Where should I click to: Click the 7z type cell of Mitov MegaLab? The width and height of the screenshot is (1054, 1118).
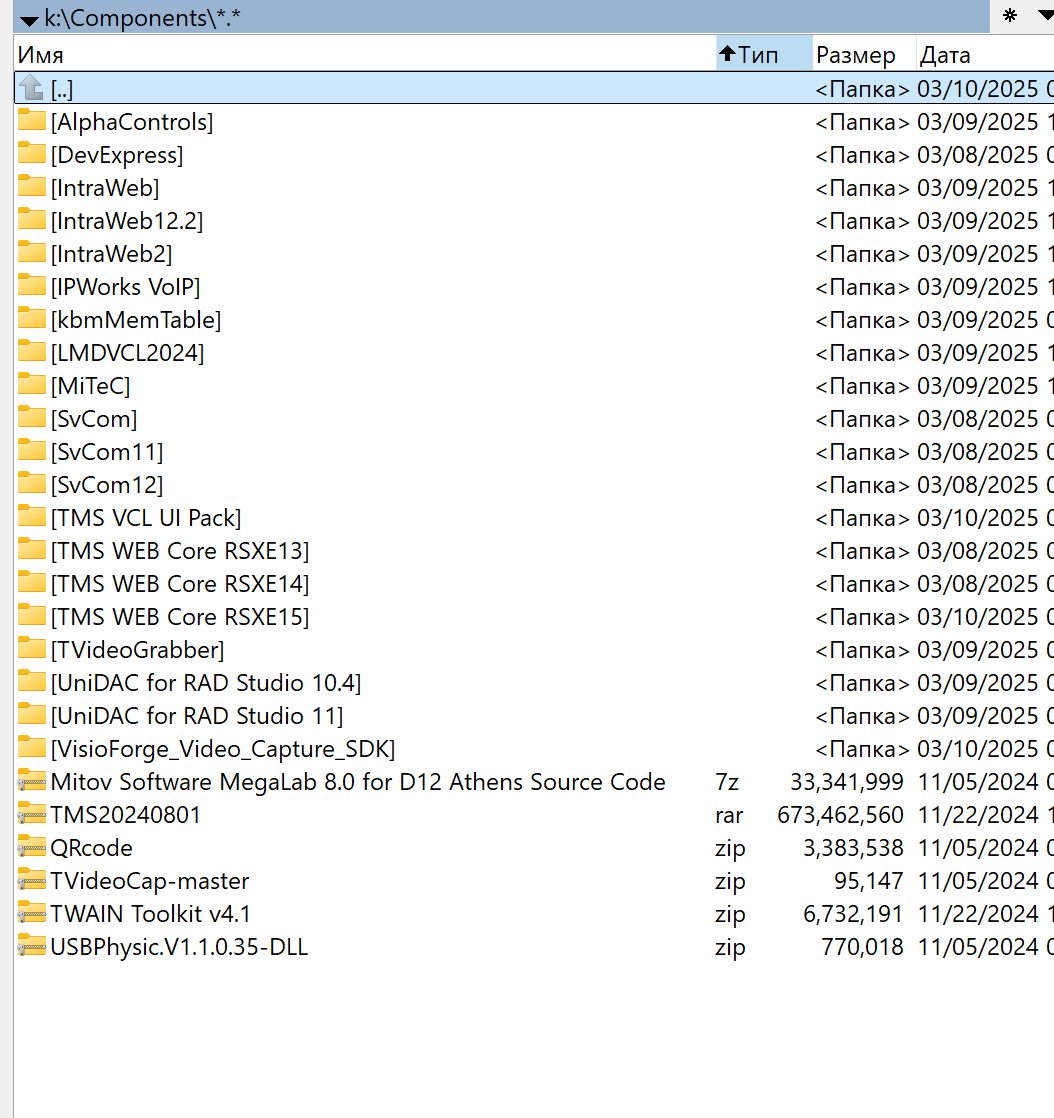(727, 782)
